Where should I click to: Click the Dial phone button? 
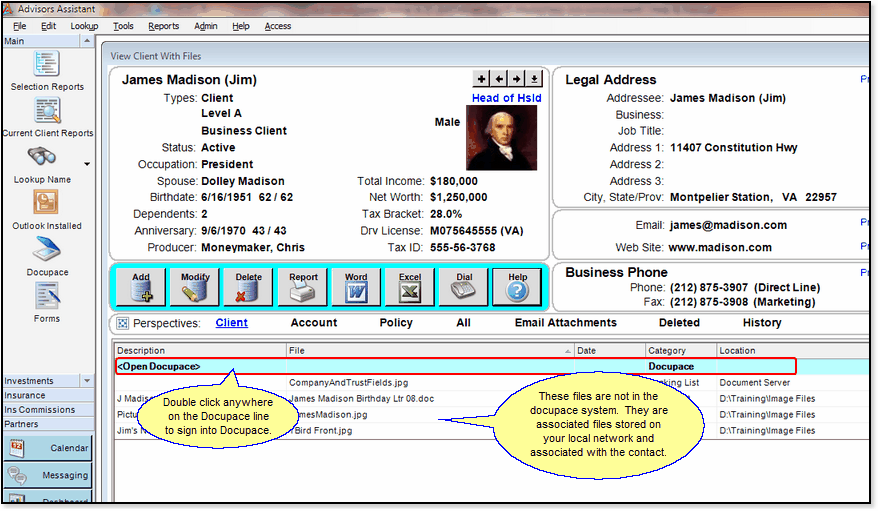464,287
